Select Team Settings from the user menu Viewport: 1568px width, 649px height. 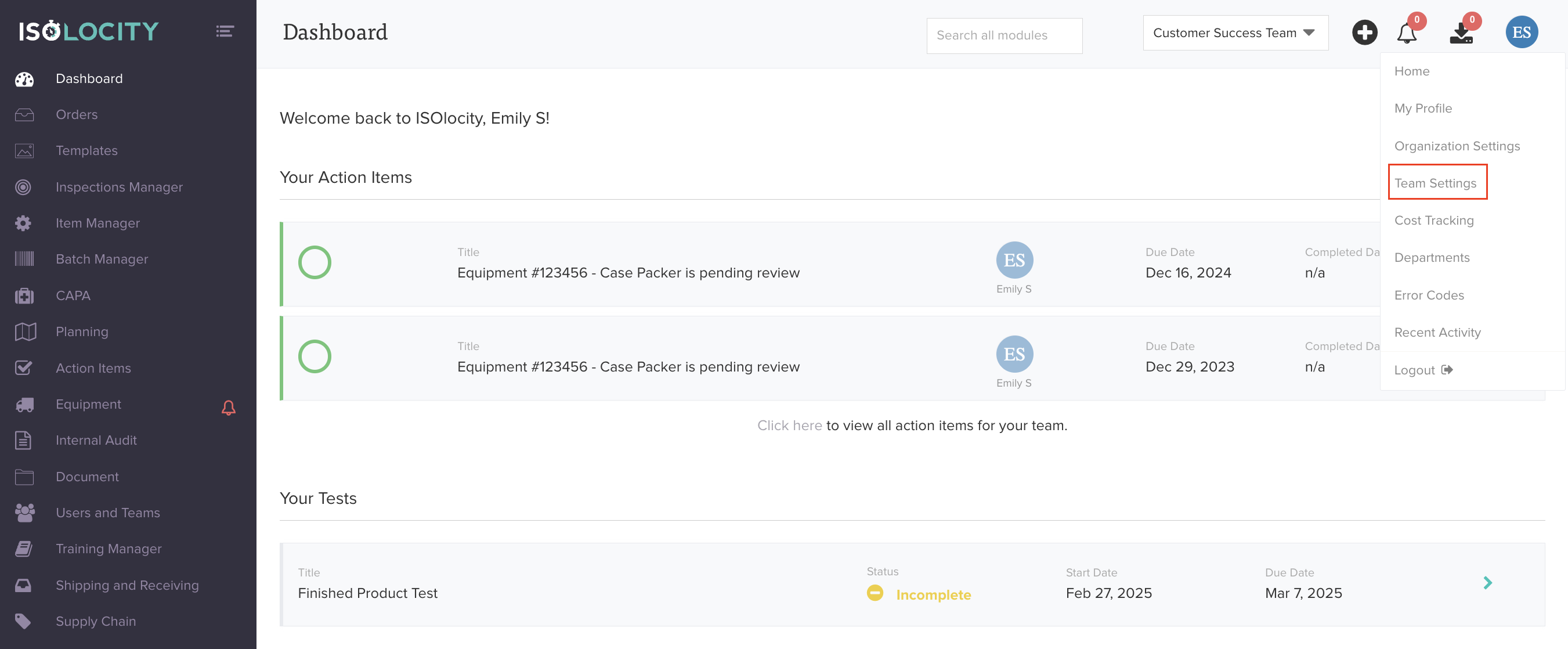click(1435, 183)
